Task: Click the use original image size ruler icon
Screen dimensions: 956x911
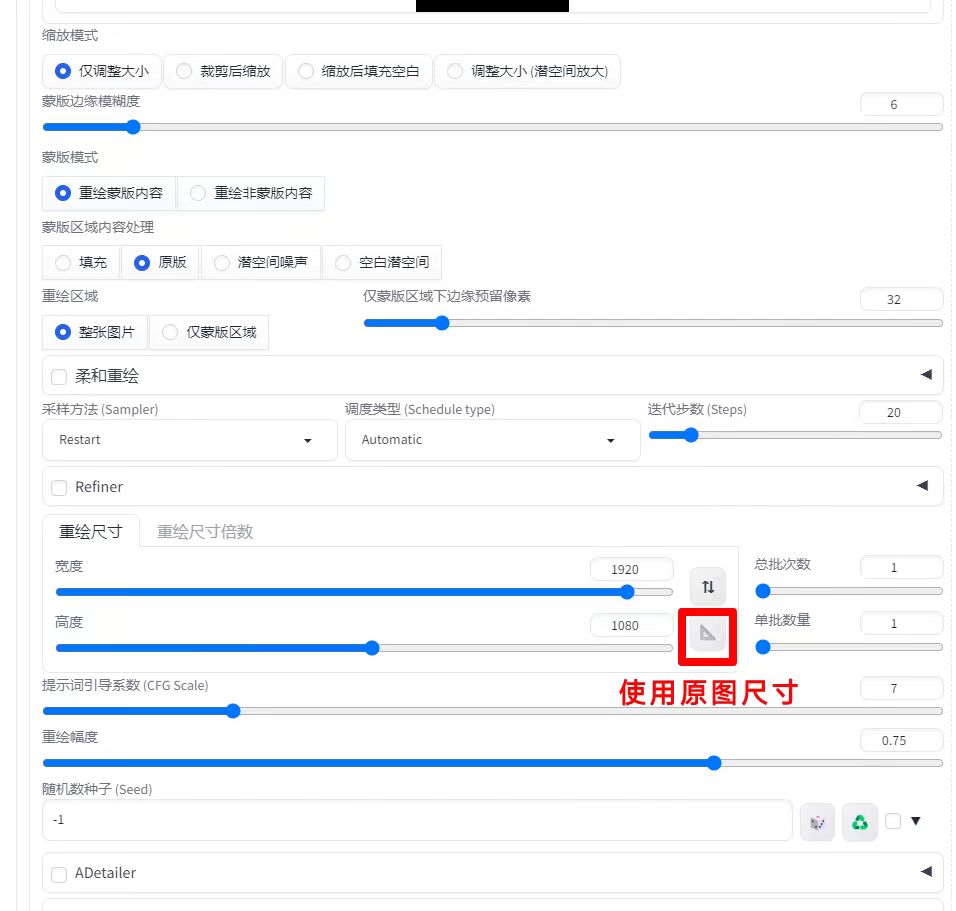Action: point(708,633)
